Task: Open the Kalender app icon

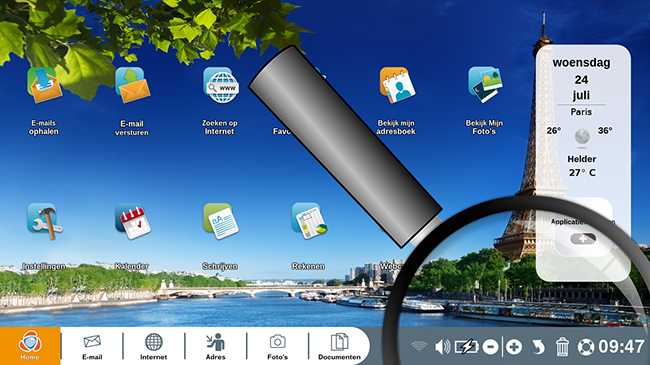Action: [x=133, y=221]
